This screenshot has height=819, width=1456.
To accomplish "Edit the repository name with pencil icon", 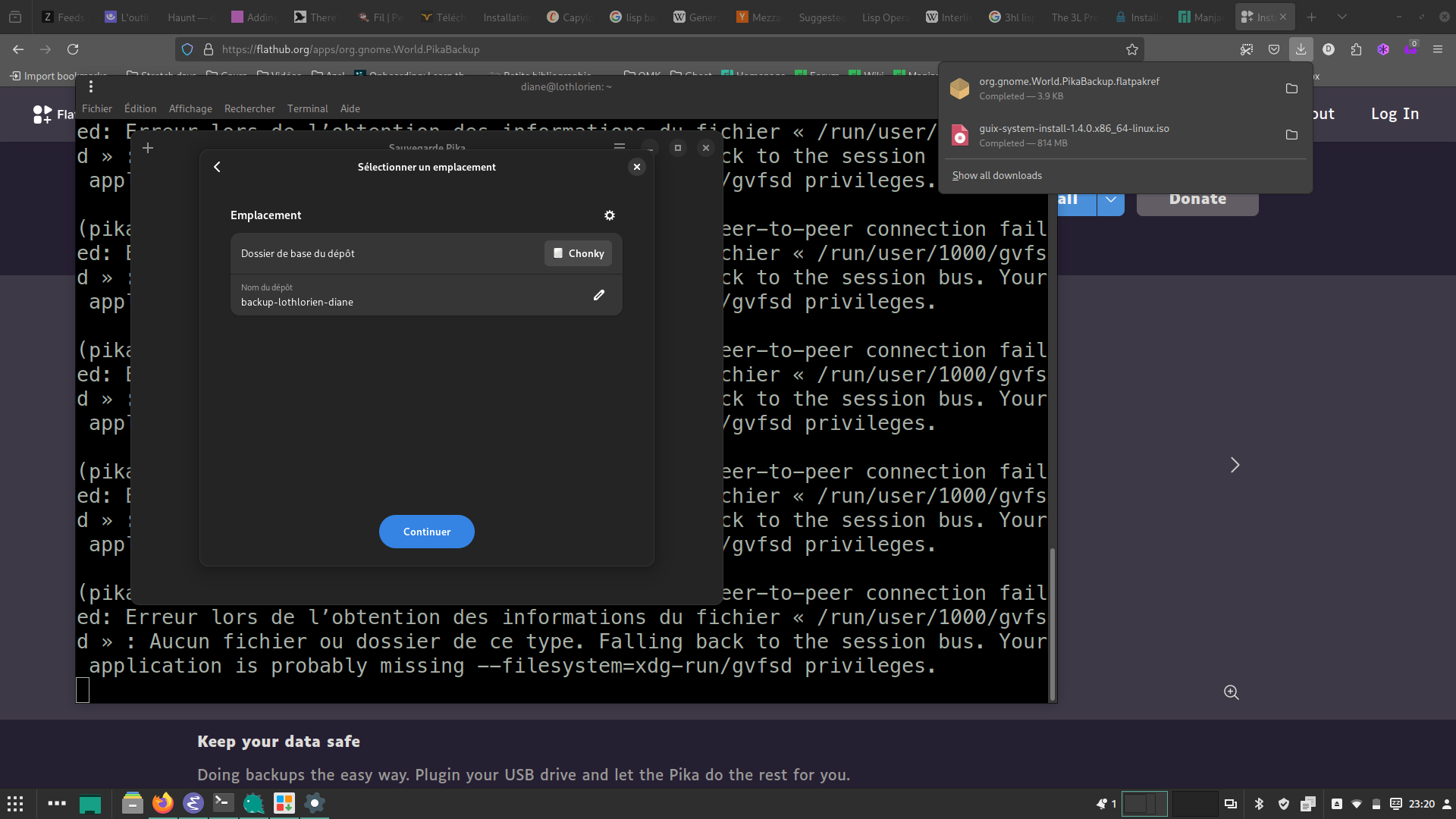I will click(x=599, y=295).
